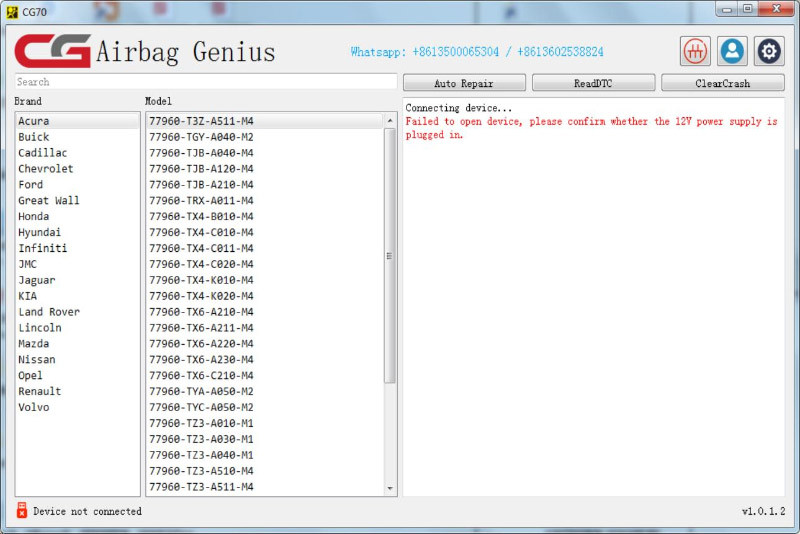Select model 77960-TZ3-A010-M1
800x534 pixels.
click(265, 423)
